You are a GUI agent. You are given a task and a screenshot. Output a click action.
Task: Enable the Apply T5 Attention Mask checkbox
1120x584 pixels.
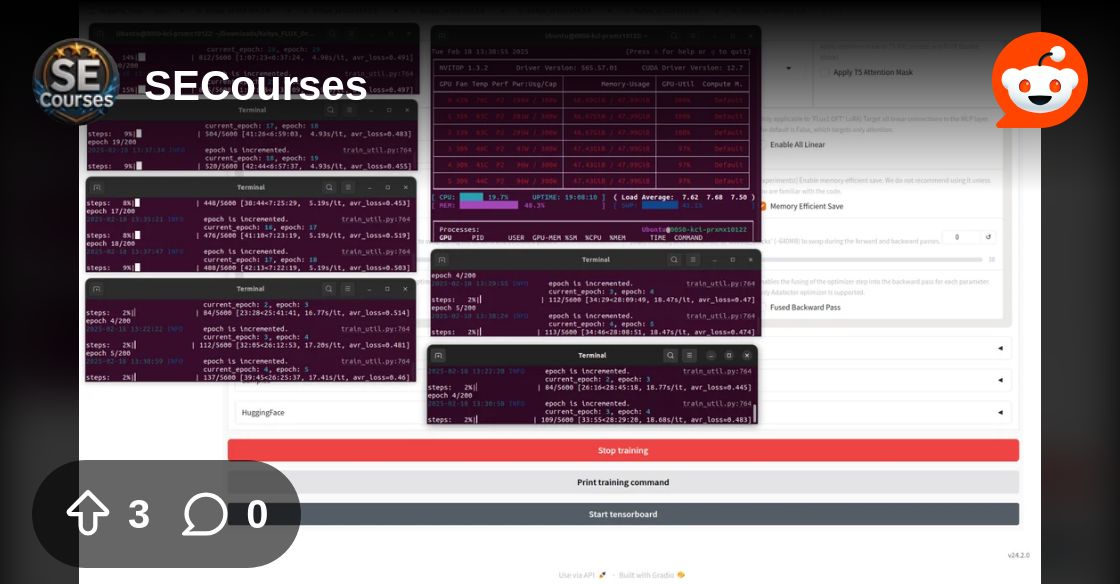point(825,72)
